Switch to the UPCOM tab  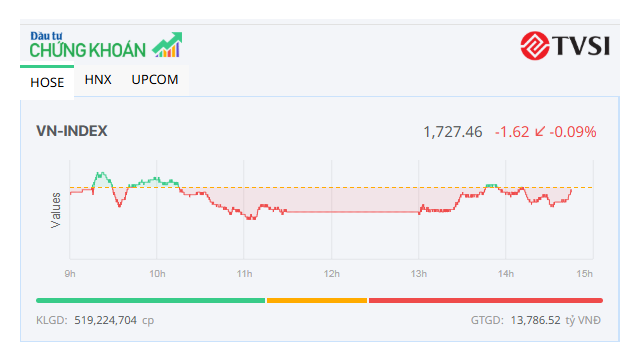[x=155, y=80]
